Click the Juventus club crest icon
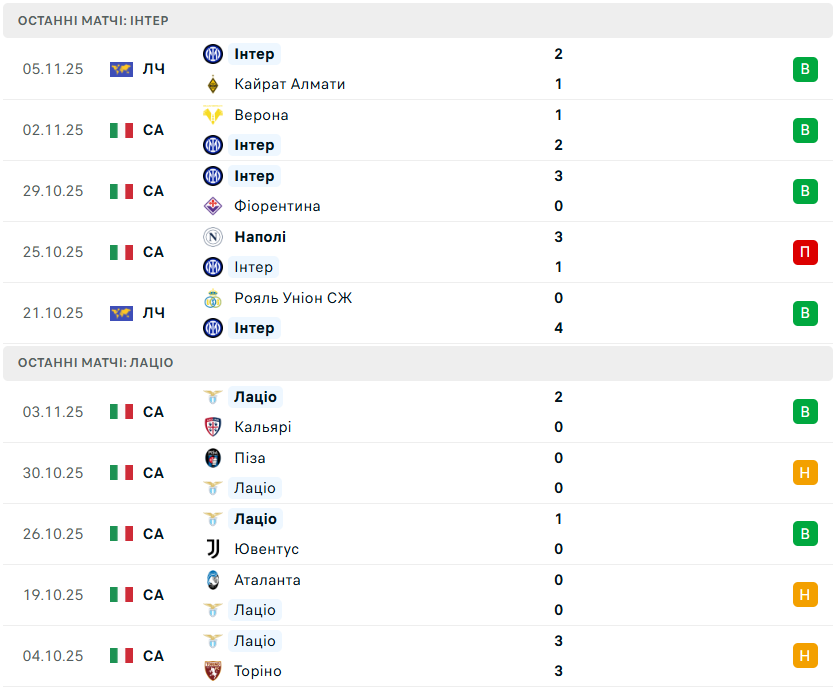The height and width of the screenshot is (689, 835). pyautogui.click(x=212, y=549)
